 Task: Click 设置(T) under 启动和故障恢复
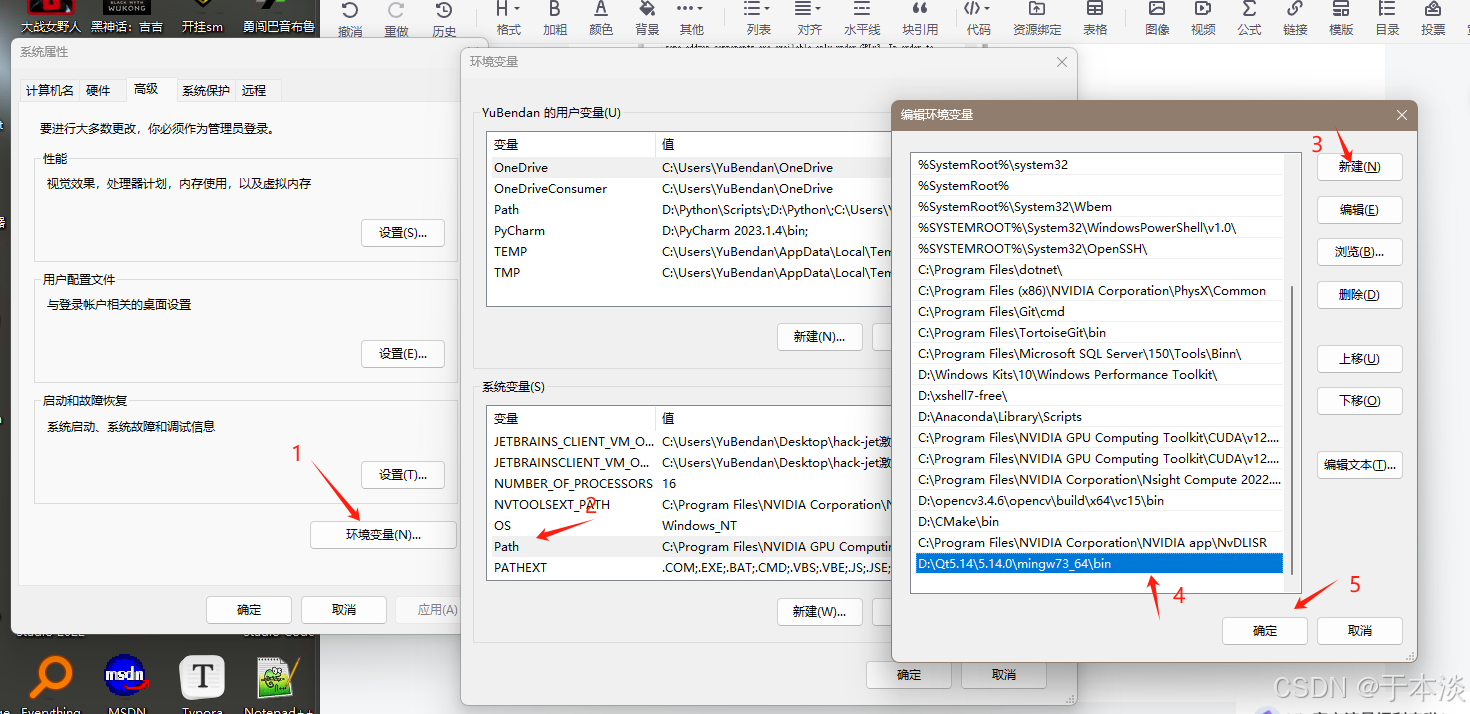[x=403, y=474]
